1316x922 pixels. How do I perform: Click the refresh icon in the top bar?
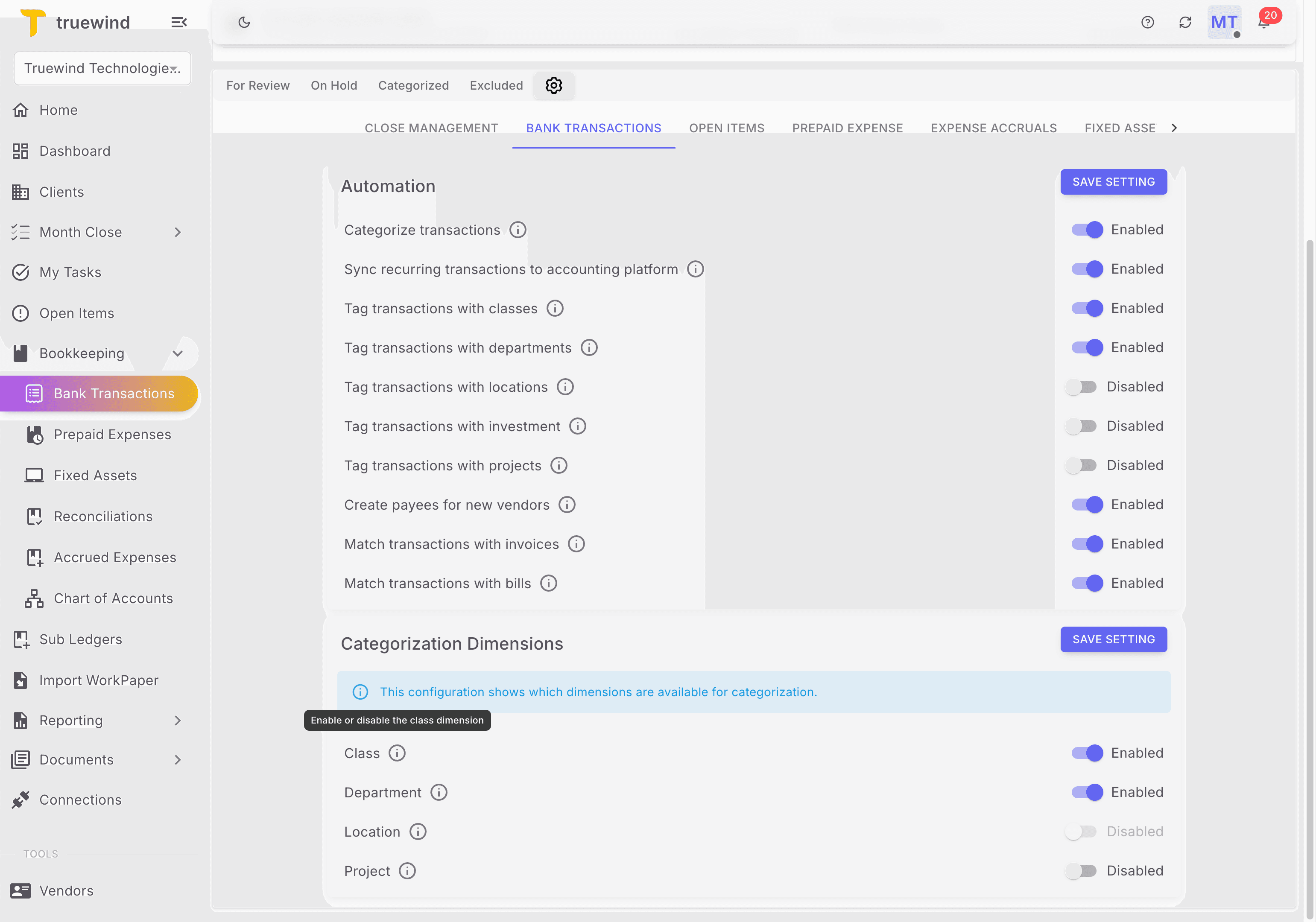1186,22
